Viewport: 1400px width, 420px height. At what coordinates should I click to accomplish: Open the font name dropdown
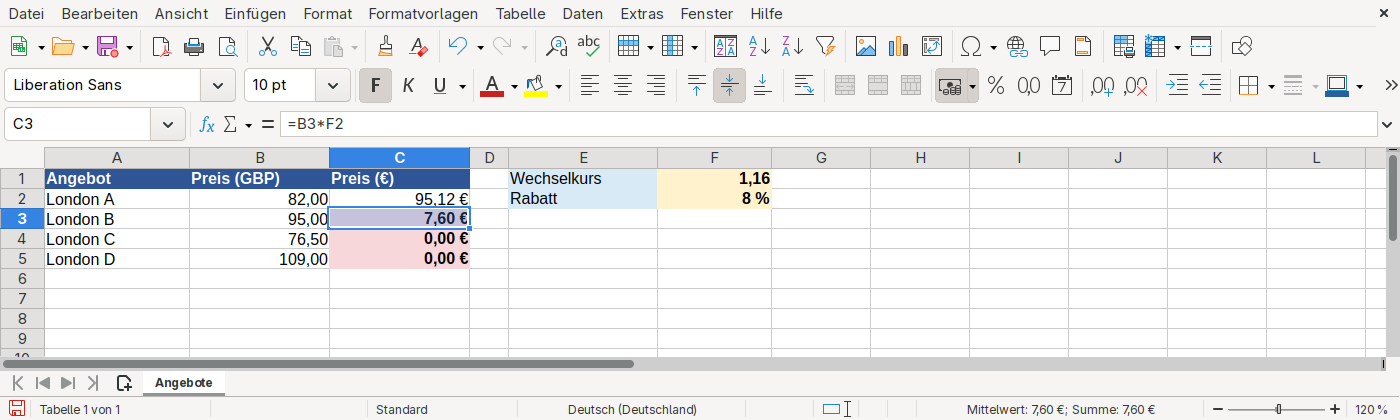click(x=218, y=86)
